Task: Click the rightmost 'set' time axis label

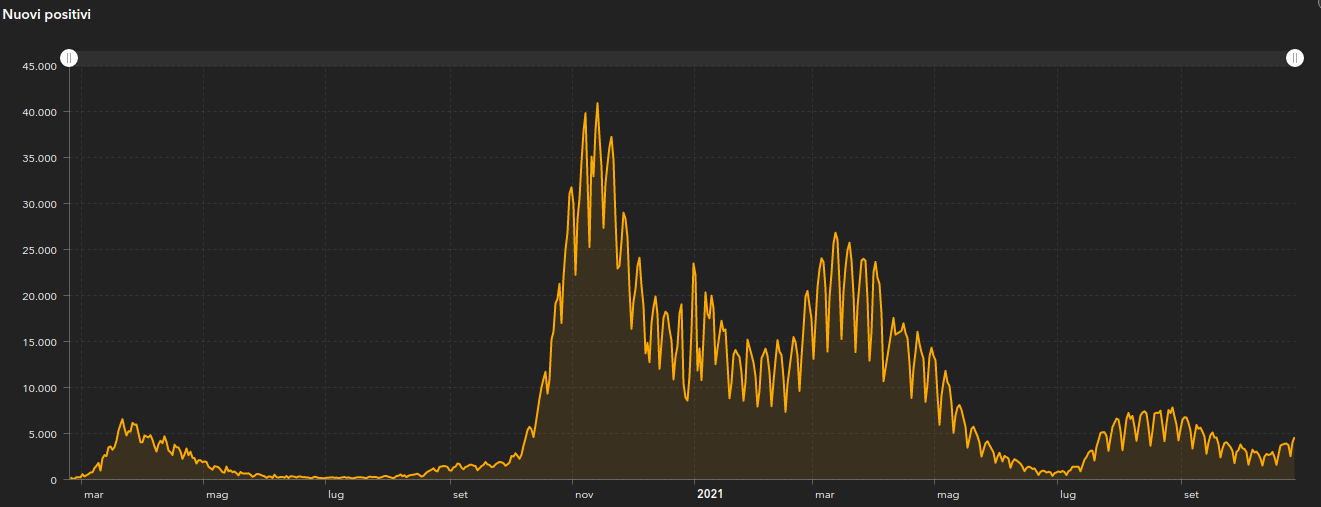Action: 1190,494
